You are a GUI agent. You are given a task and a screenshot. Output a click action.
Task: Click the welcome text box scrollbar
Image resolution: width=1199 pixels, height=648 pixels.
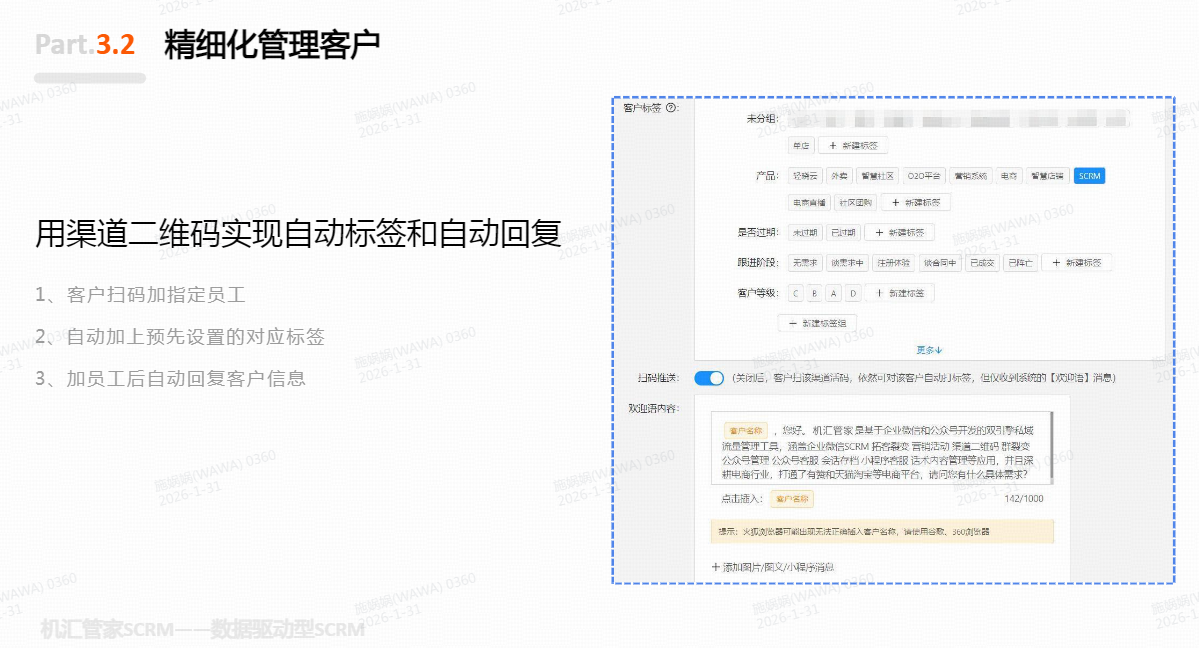pos(1050,446)
